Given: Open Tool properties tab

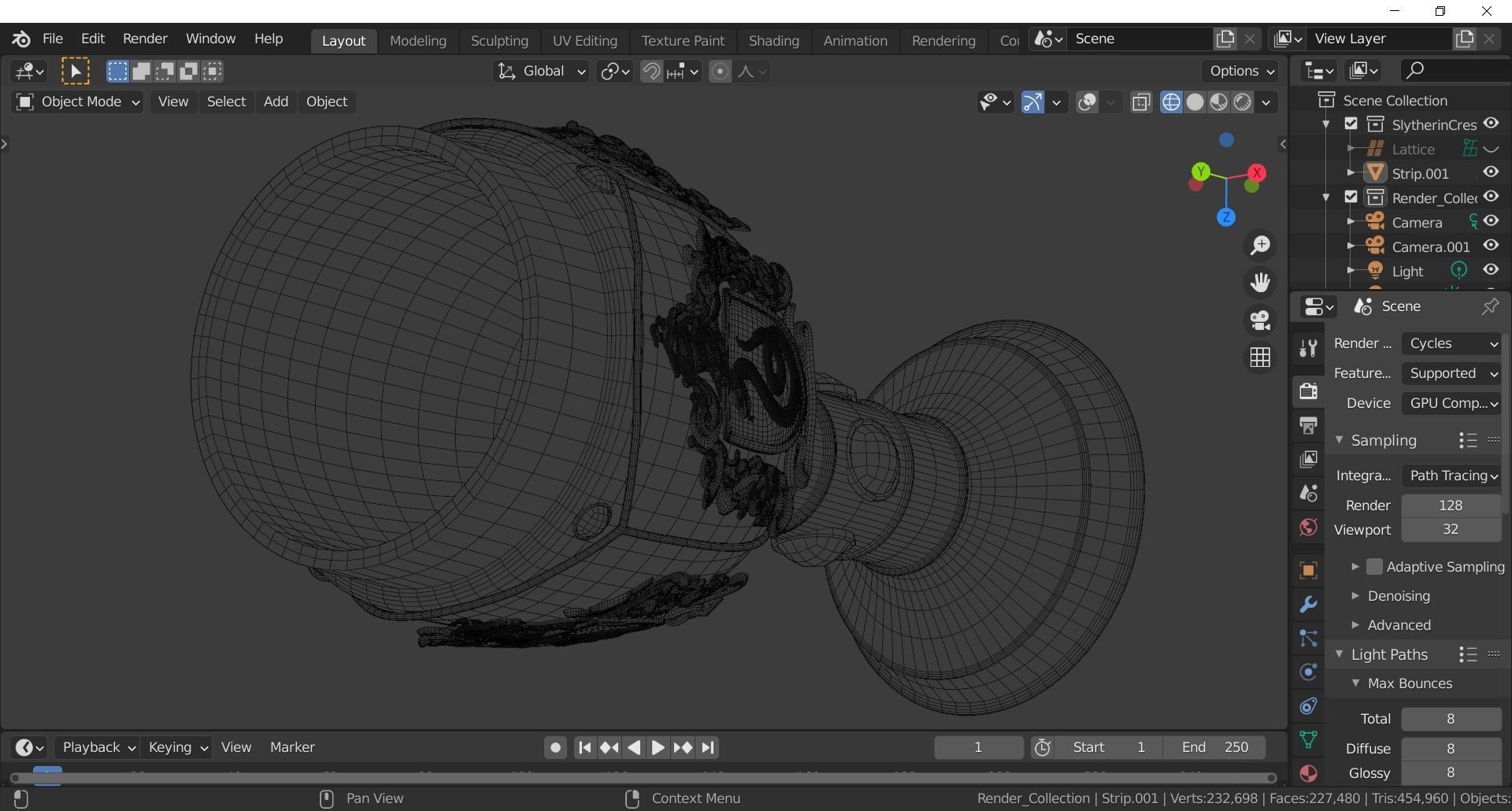Looking at the screenshot, I should coord(1309,348).
